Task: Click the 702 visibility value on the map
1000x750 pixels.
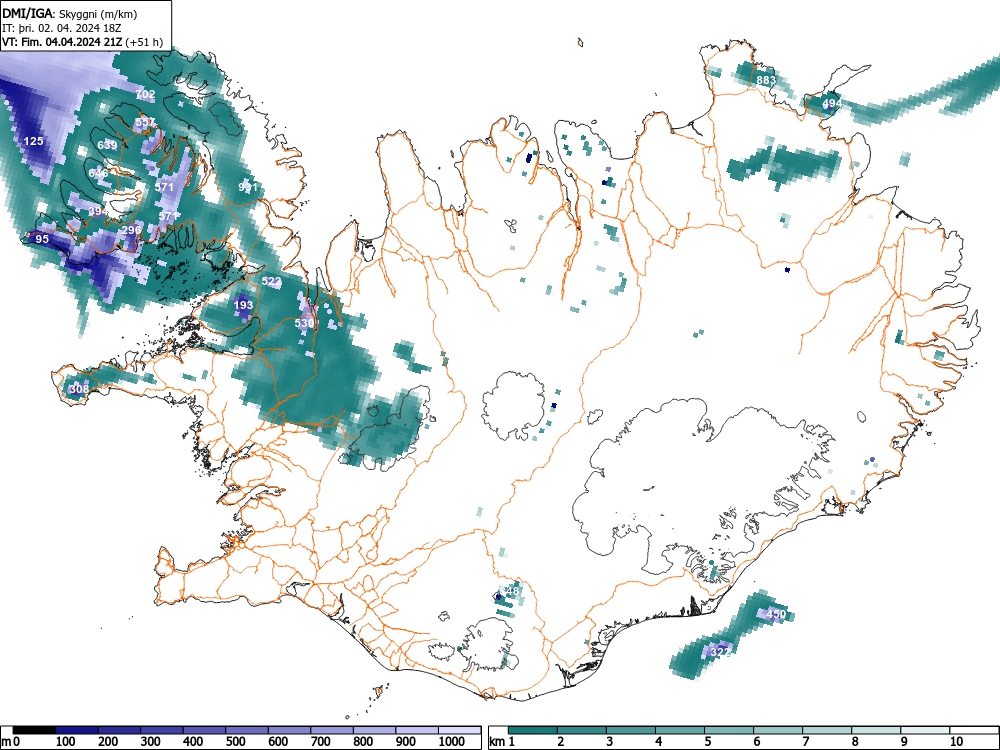Action: pyautogui.click(x=145, y=94)
